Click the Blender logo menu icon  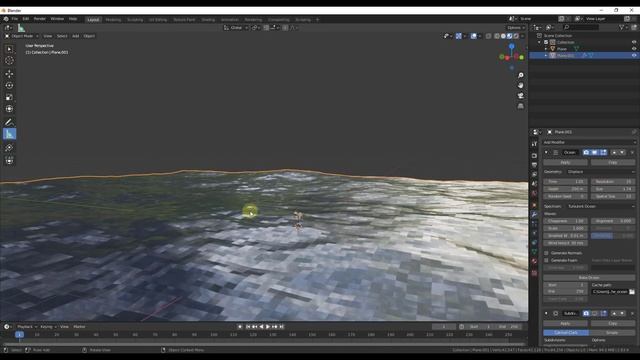pyautogui.click(x=6, y=19)
